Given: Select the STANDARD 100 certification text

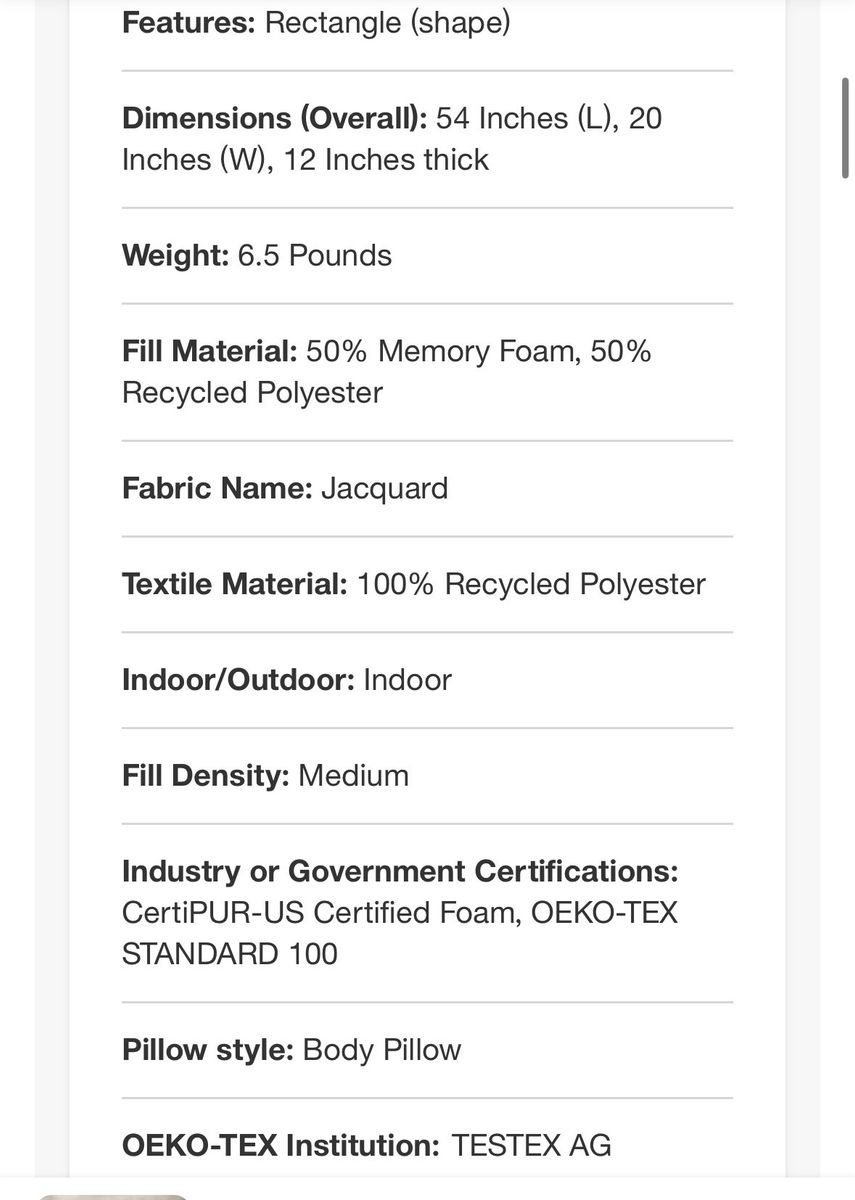Looking at the screenshot, I should coord(230,953).
